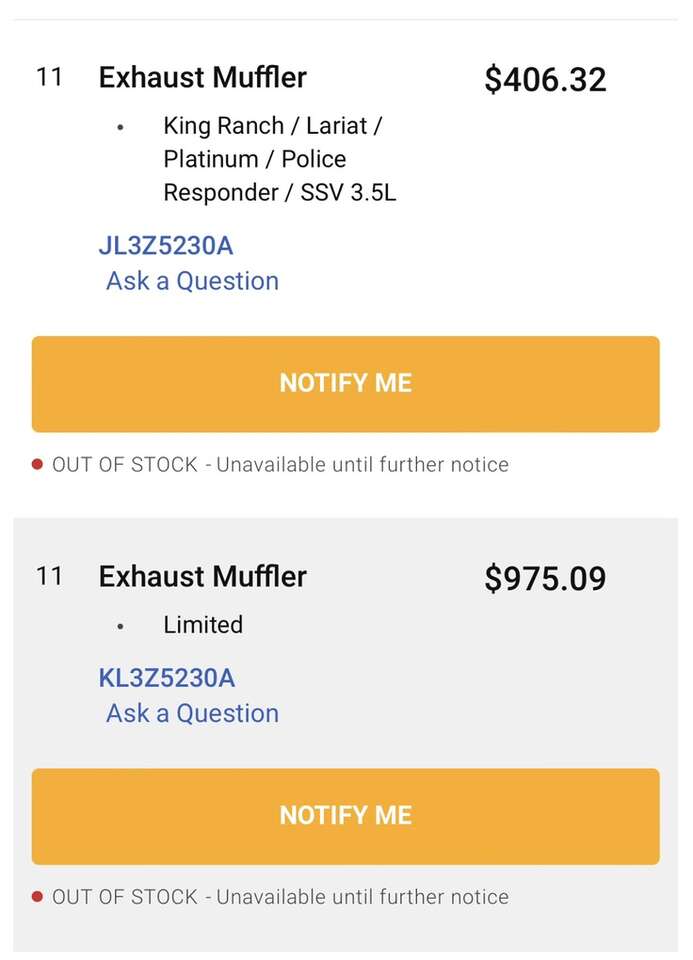Click NOTIFY ME for the $975.09 muffler
Screen dimensions: 693x960
pos(345,816)
